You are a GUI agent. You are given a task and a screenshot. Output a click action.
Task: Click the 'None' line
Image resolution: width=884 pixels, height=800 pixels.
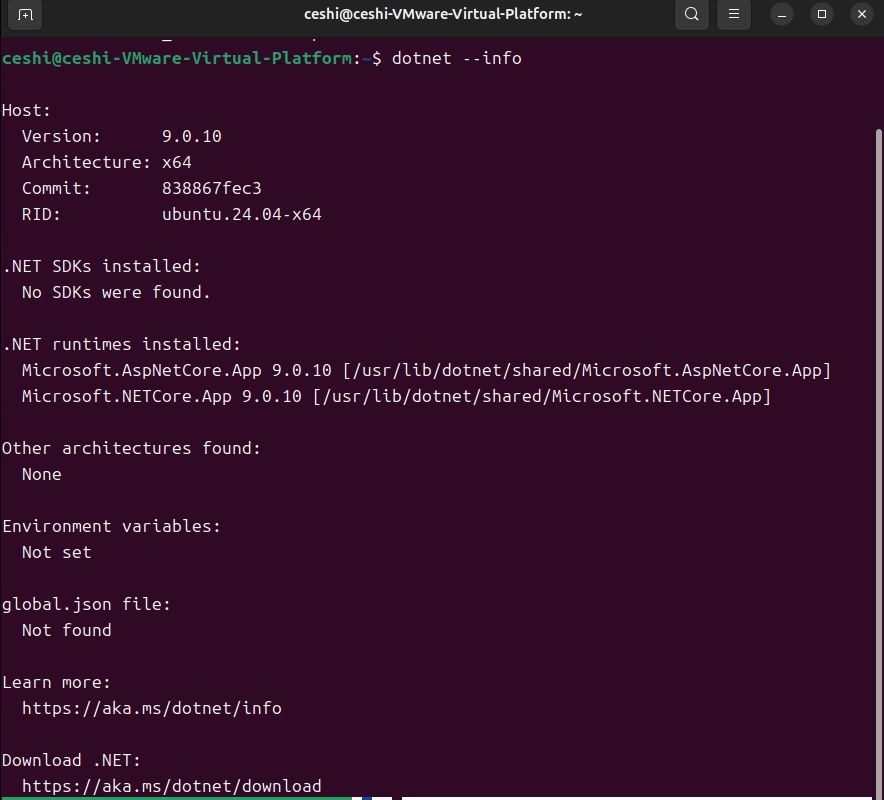[x=42, y=474]
